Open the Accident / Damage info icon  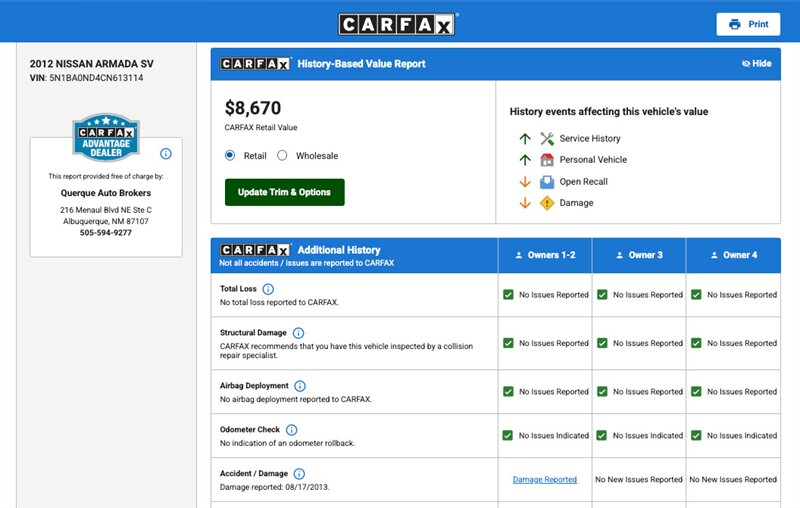coord(299,474)
